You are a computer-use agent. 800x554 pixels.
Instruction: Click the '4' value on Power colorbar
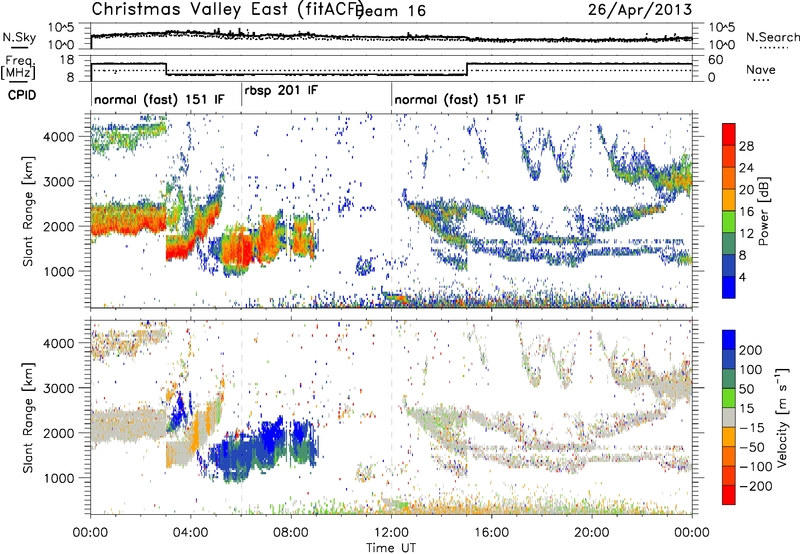click(743, 277)
